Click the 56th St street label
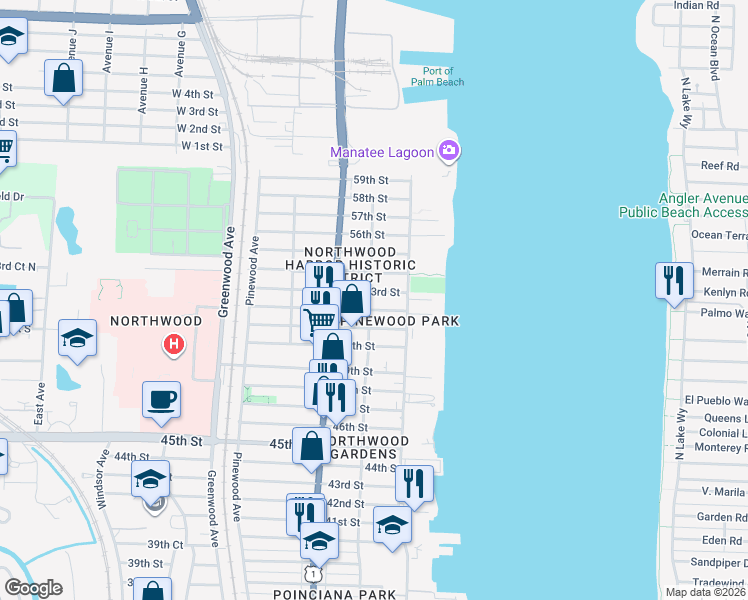The image size is (748, 600). (x=367, y=235)
